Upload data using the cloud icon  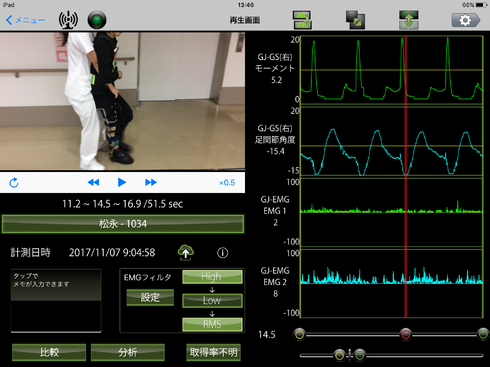[x=186, y=253]
